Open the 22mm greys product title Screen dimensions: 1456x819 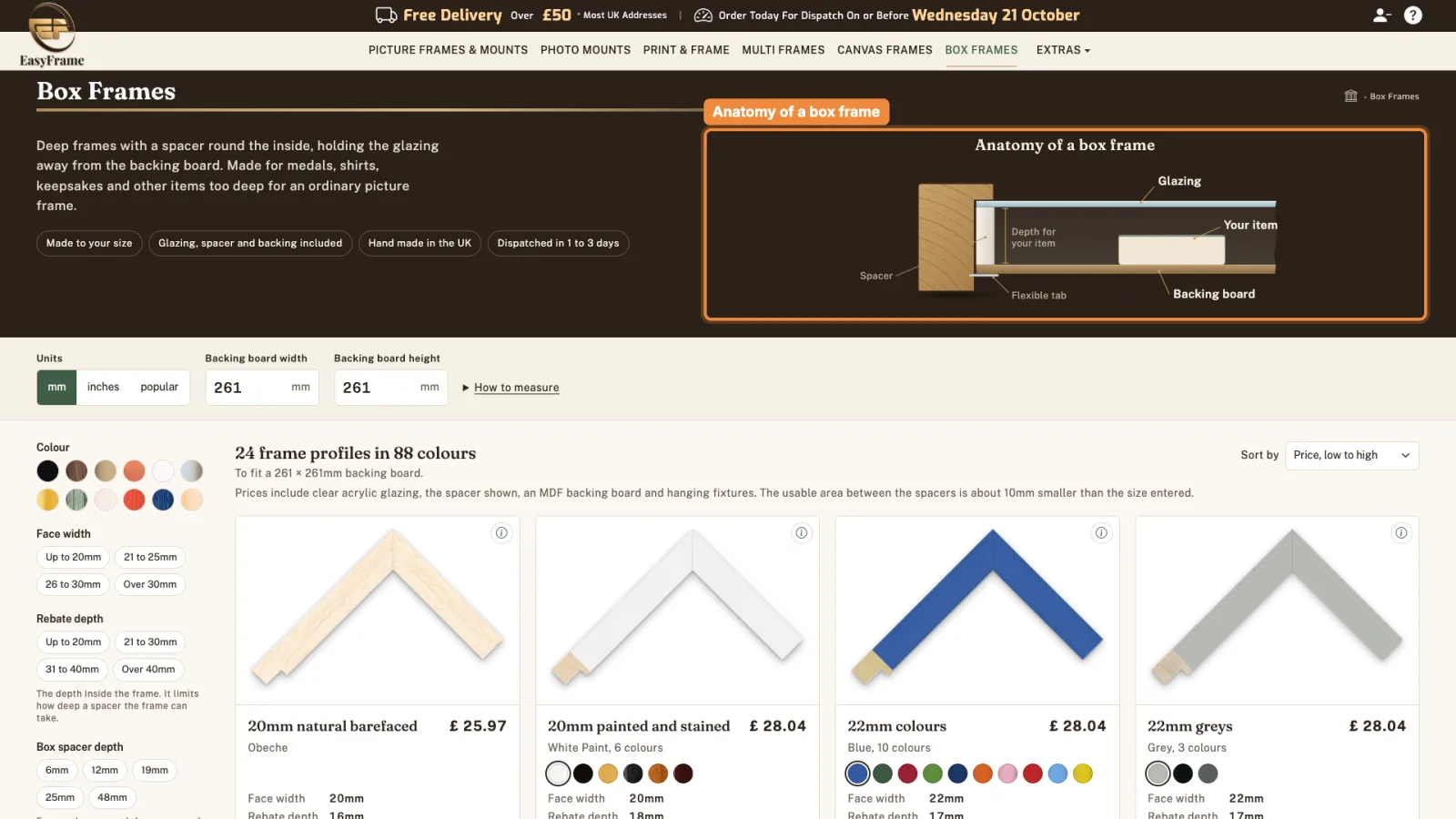[1189, 726]
